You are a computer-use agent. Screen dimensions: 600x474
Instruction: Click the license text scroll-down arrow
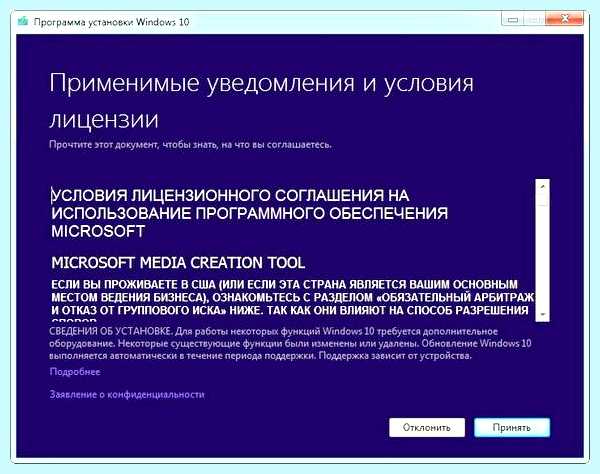pyautogui.click(x=542, y=314)
